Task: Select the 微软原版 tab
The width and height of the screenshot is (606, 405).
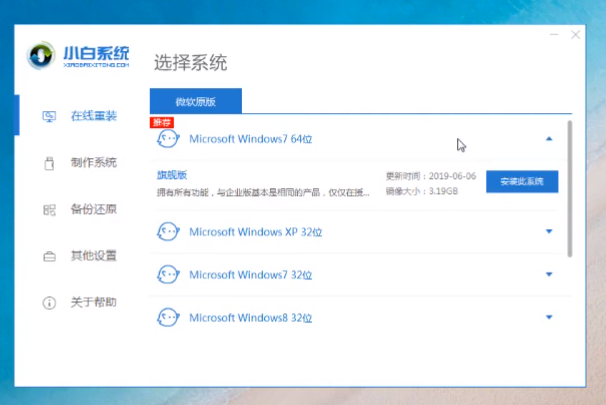Action: 196,102
